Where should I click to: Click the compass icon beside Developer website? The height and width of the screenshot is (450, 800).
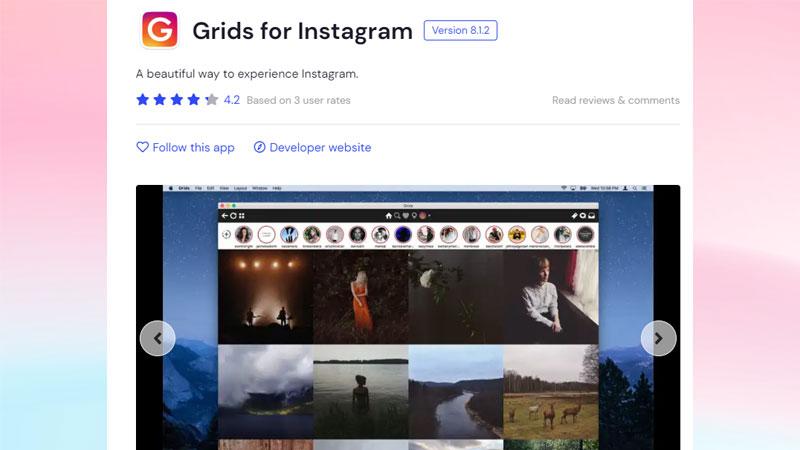(259, 147)
